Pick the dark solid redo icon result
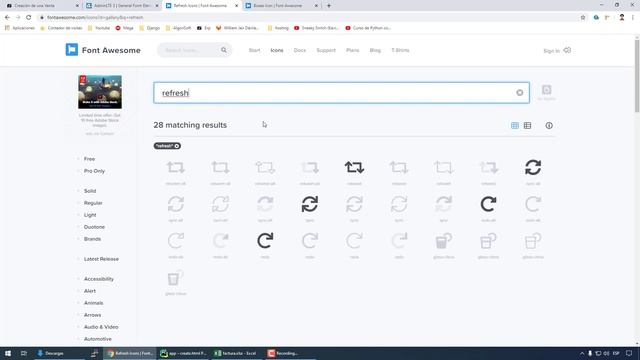640x360 pixels. click(x=265, y=240)
